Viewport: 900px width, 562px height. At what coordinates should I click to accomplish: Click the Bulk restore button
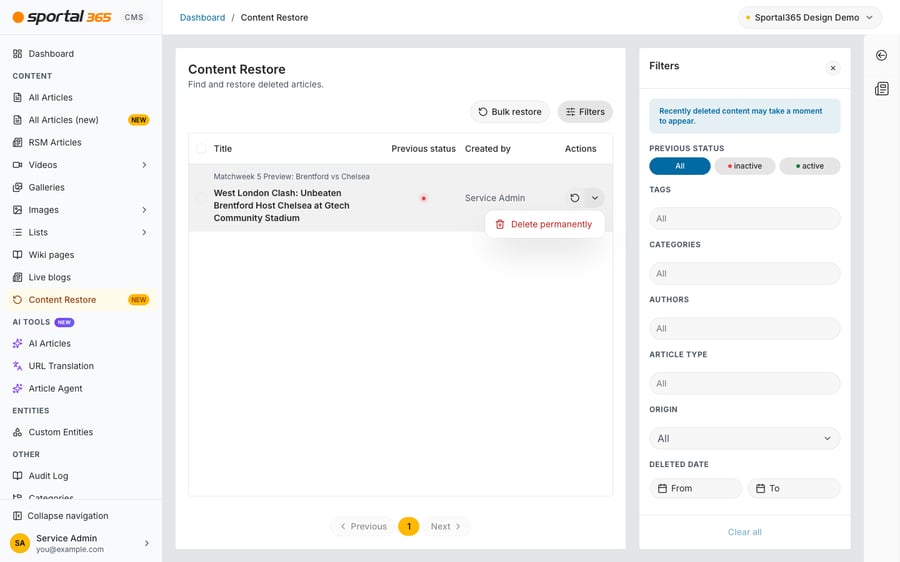(510, 112)
